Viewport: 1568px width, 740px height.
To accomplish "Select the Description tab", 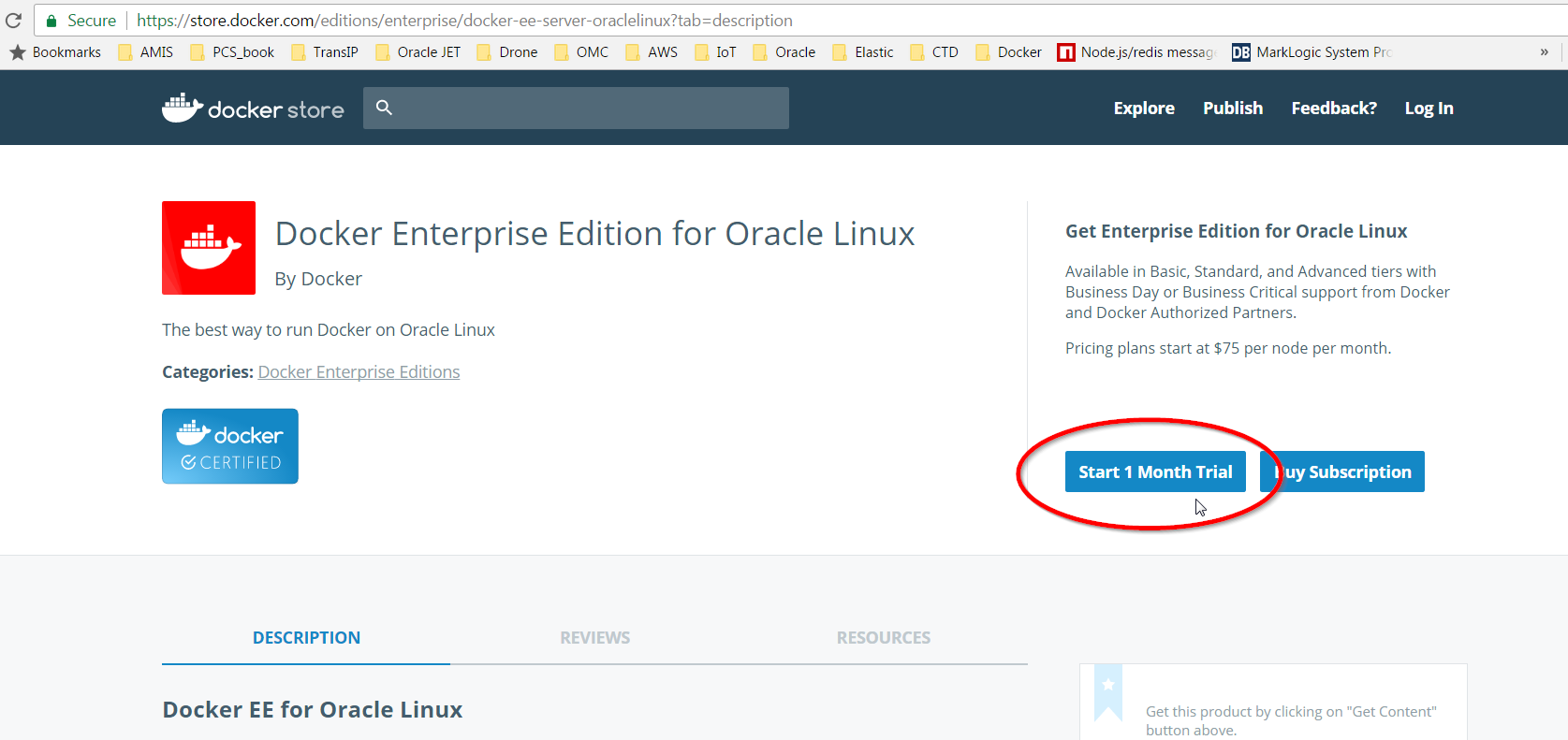I will coord(306,638).
